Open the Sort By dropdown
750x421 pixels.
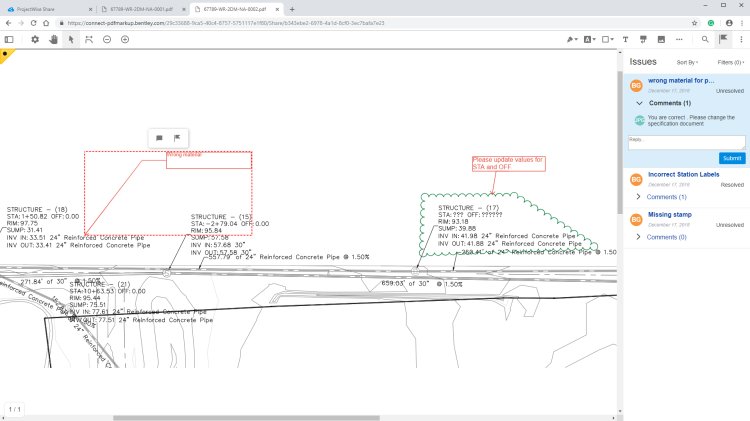pyautogui.click(x=686, y=62)
